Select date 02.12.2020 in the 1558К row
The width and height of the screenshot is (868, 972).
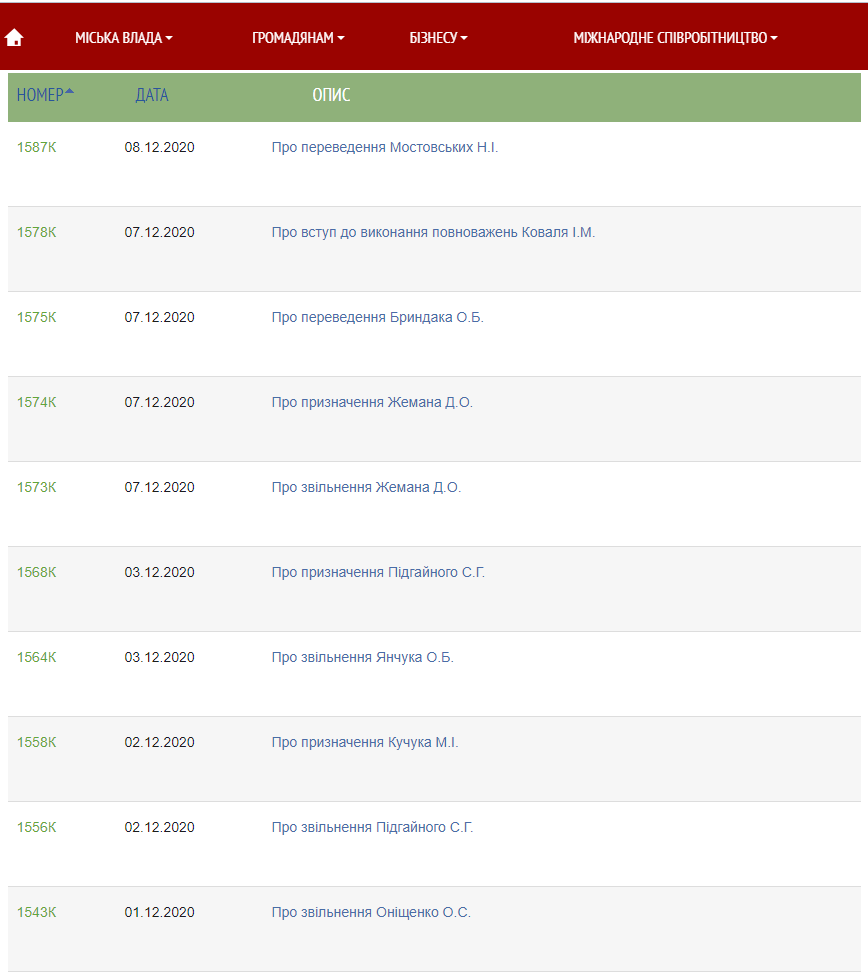click(x=159, y=742)
